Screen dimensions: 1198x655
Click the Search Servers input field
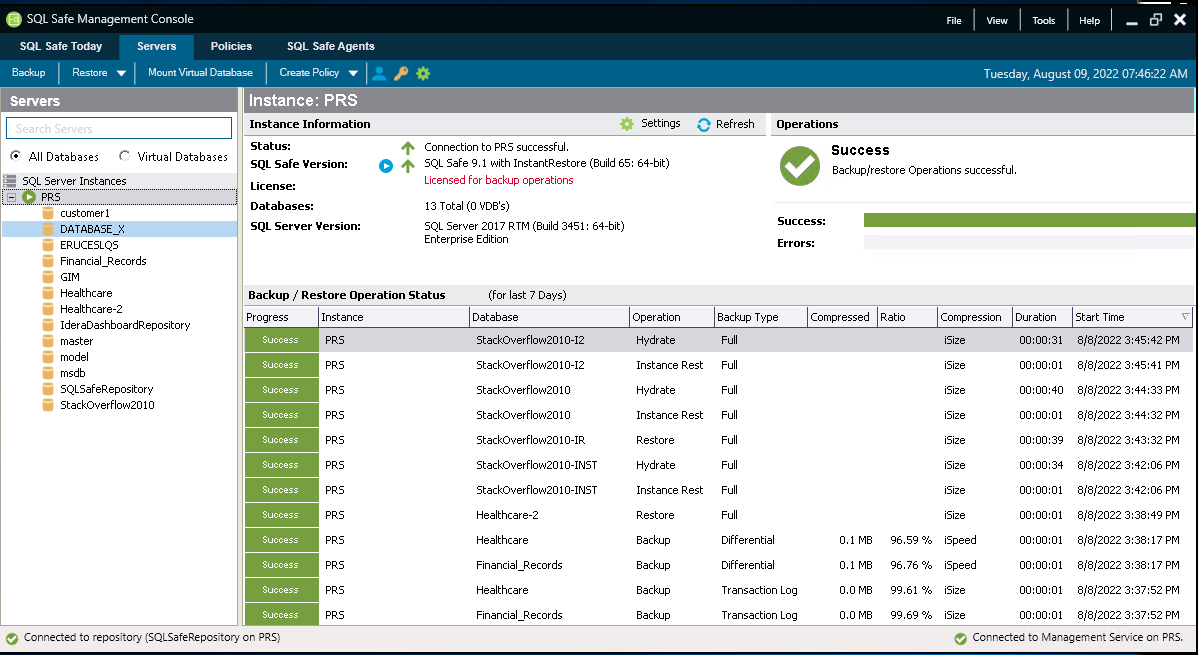[118, 128]
